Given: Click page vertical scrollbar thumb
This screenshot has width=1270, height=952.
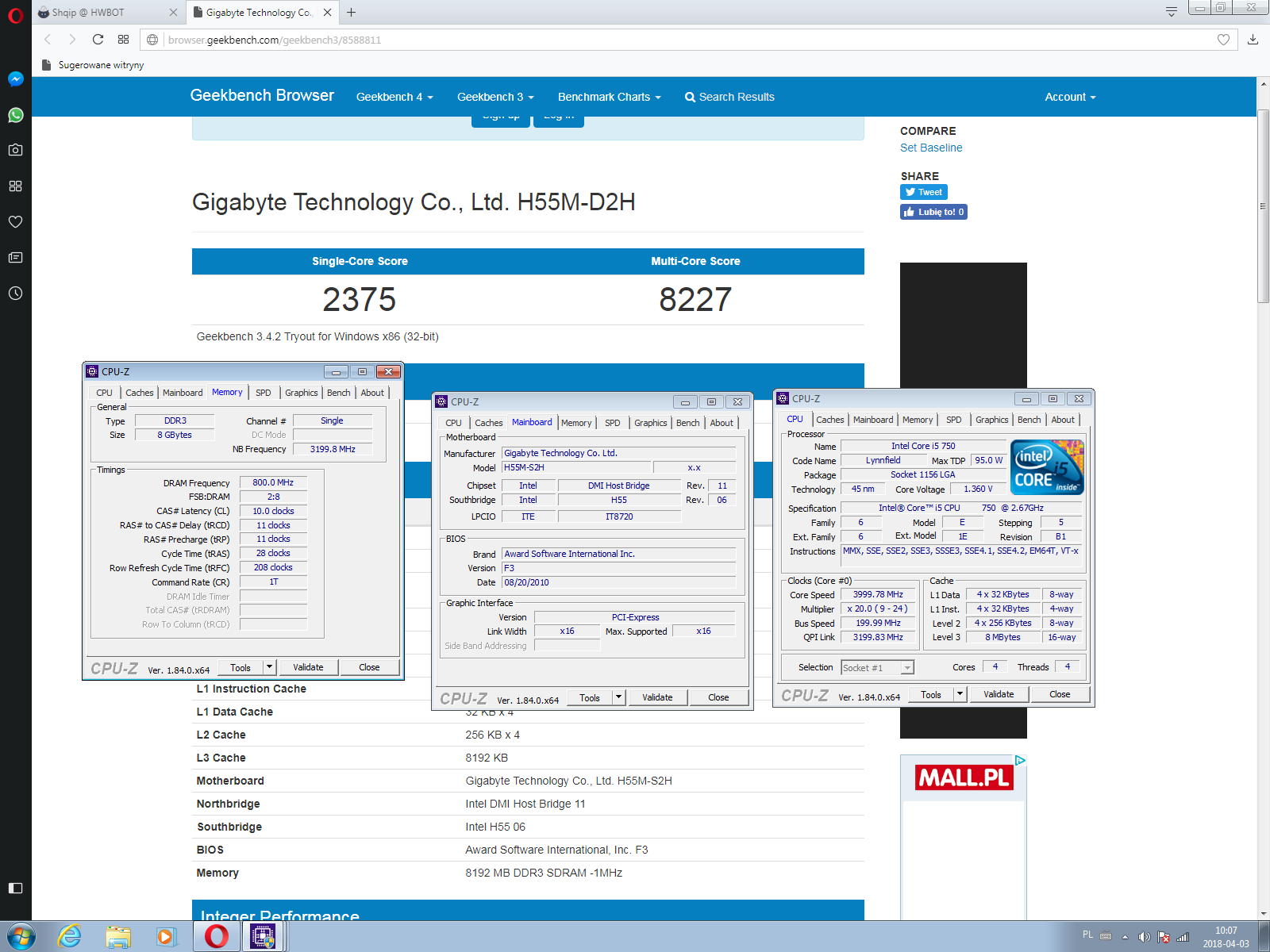Looking at the screenshot, I should (x=1263, y=206).
